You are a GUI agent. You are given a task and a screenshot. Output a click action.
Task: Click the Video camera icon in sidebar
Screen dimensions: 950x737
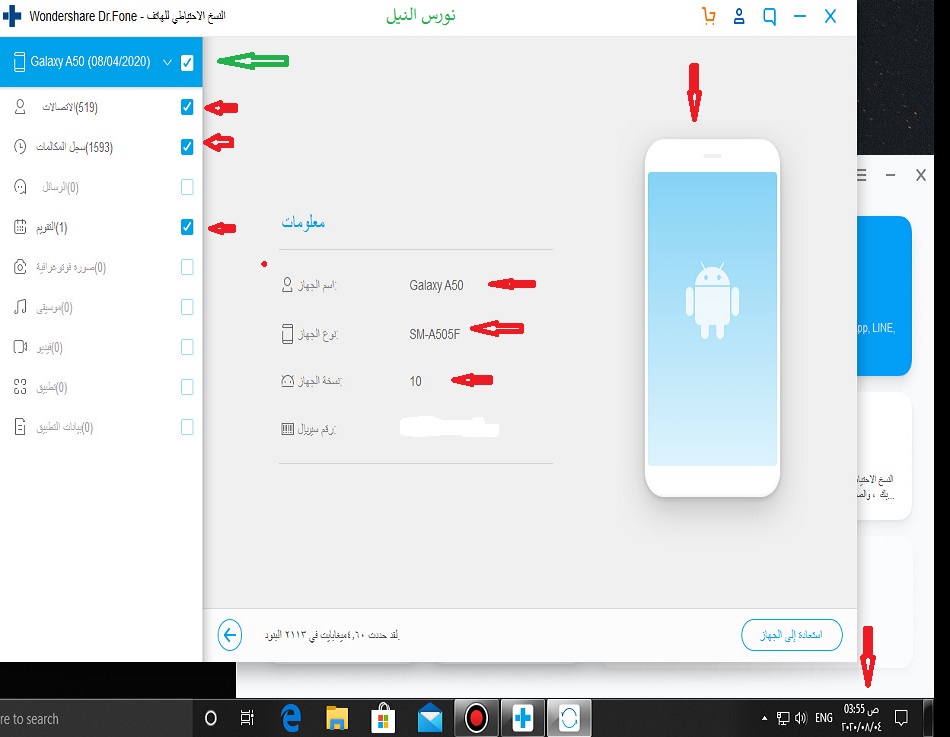(x=20, y=347)
